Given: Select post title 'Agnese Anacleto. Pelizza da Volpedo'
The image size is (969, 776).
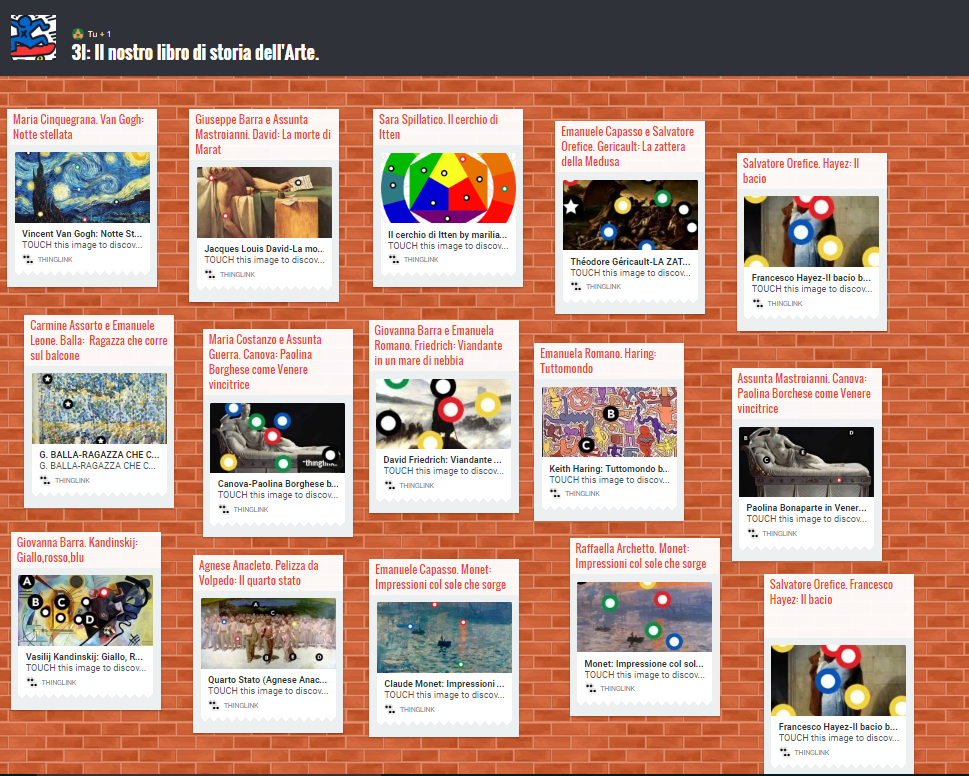Looking at the screenshot, I should [259, 573].
